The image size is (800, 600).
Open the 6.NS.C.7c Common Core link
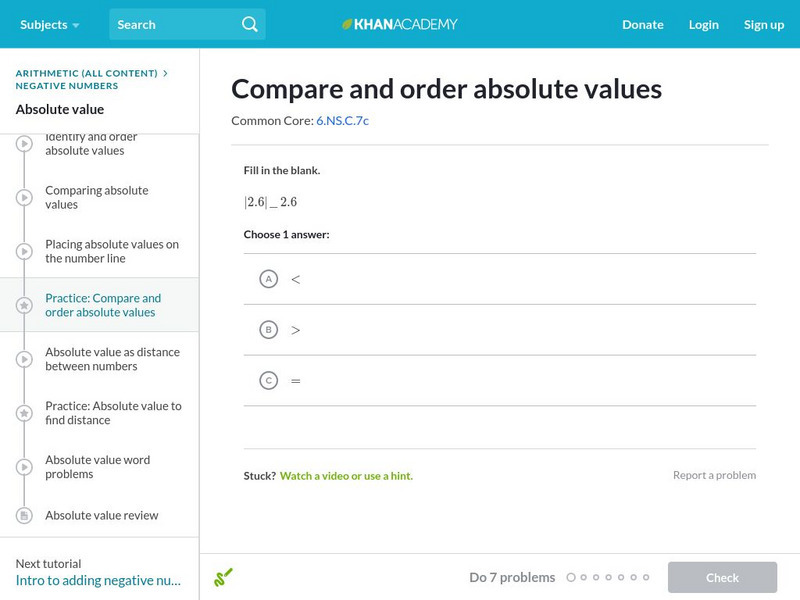coord(342,121)
